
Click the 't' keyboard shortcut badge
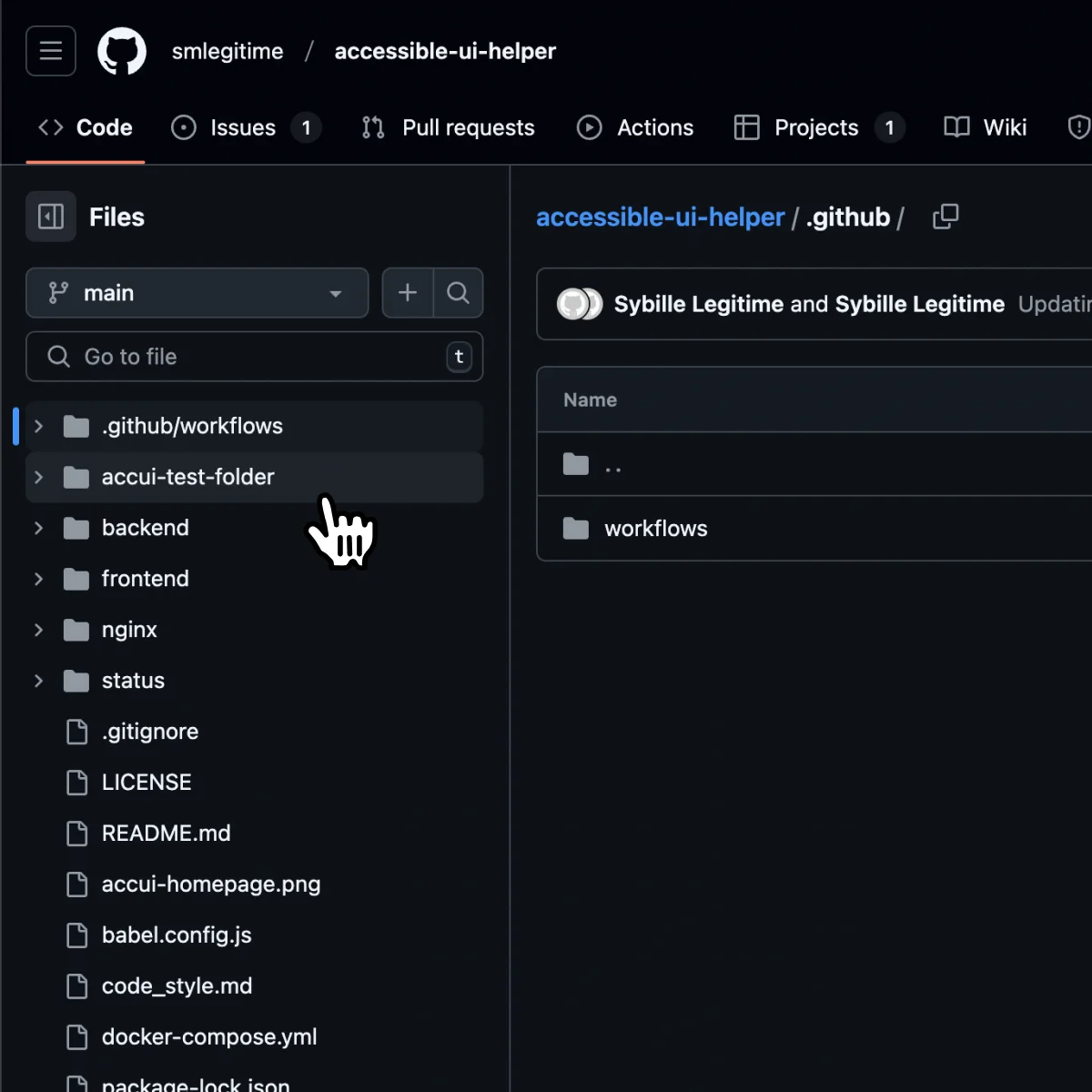459,357
